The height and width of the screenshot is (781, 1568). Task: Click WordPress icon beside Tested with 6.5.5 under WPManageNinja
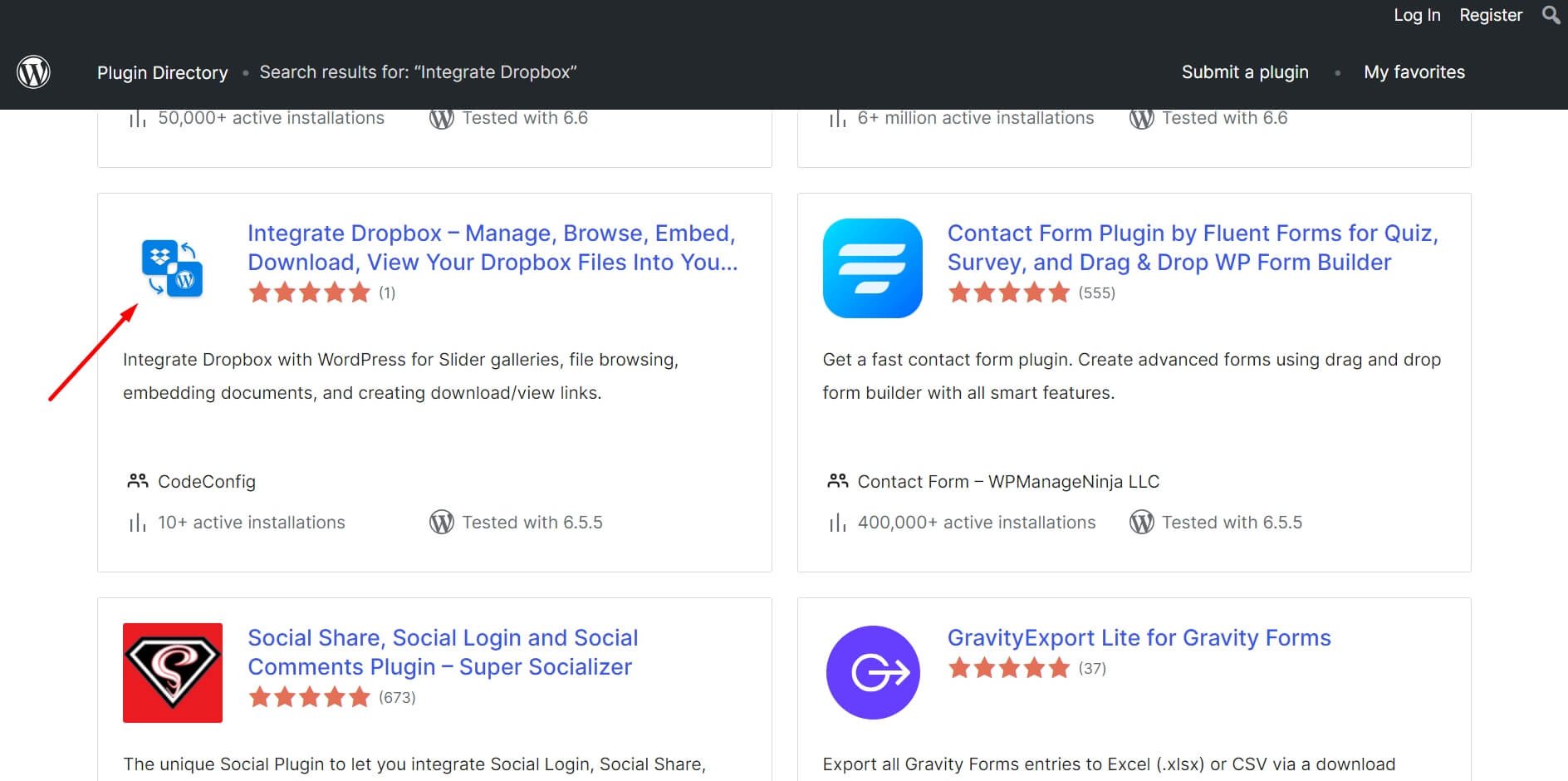tap(1142, 523)
